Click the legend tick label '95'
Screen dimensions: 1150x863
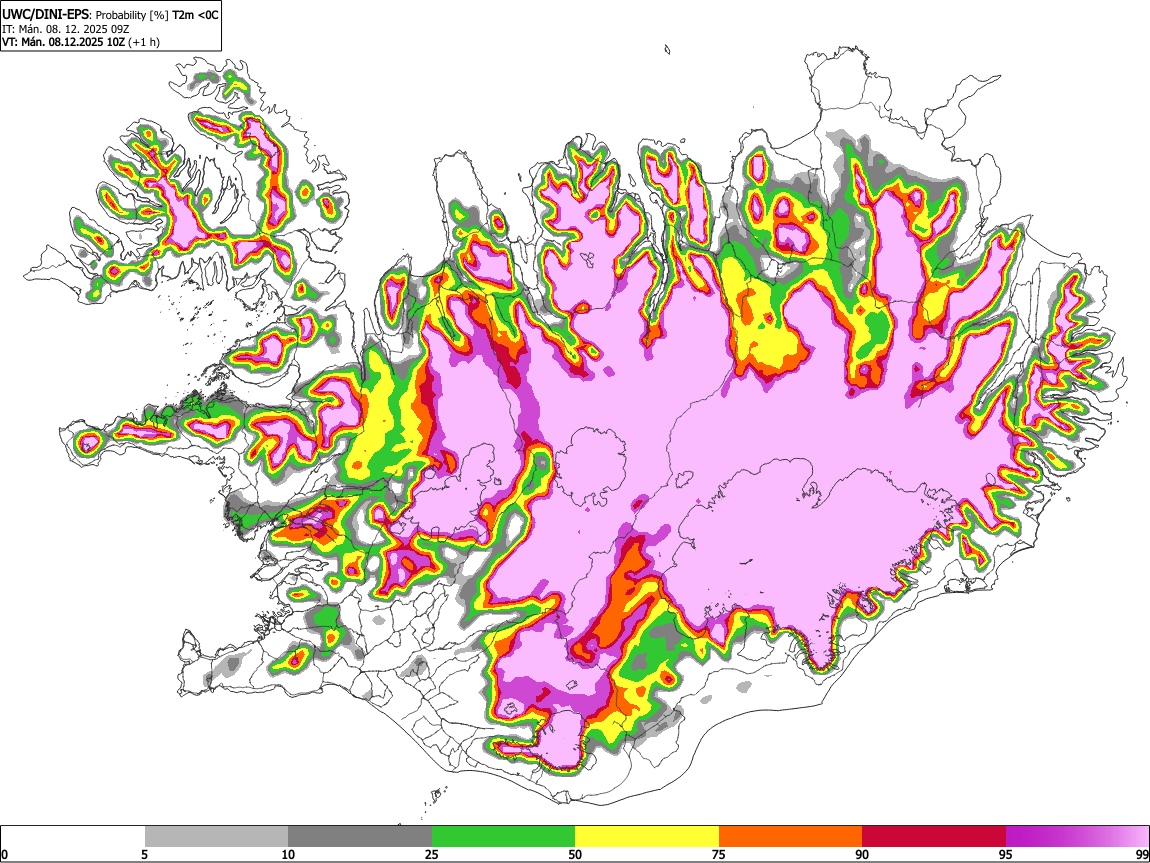click(1006, 855)
